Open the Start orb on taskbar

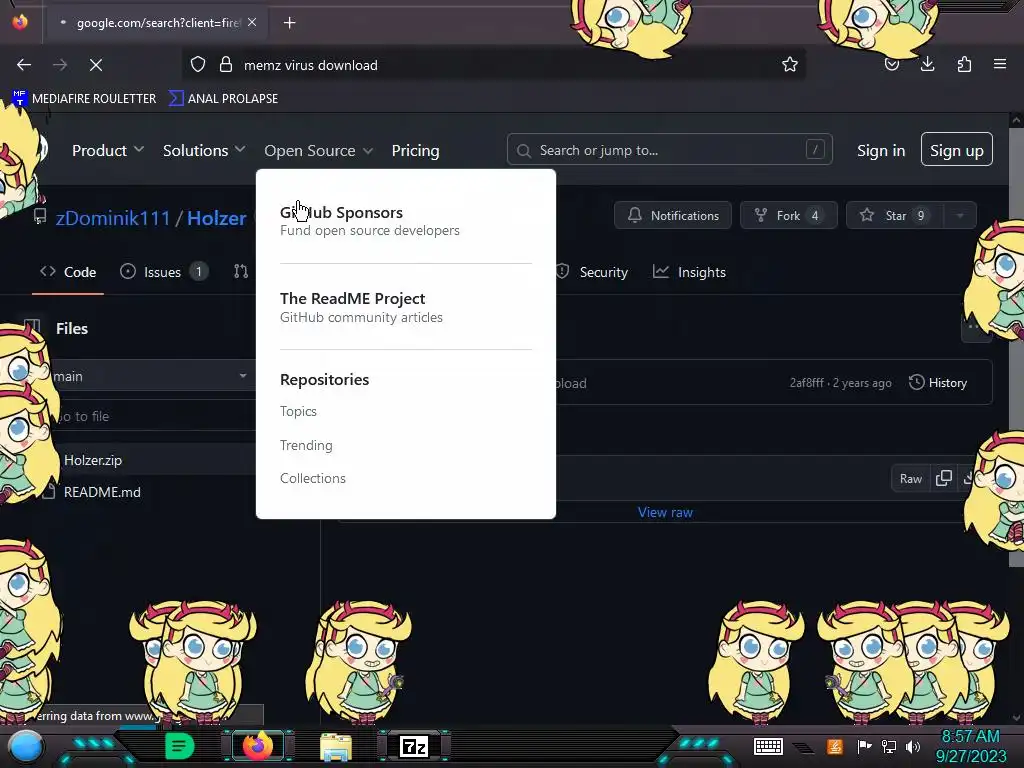tap(26, 746)
